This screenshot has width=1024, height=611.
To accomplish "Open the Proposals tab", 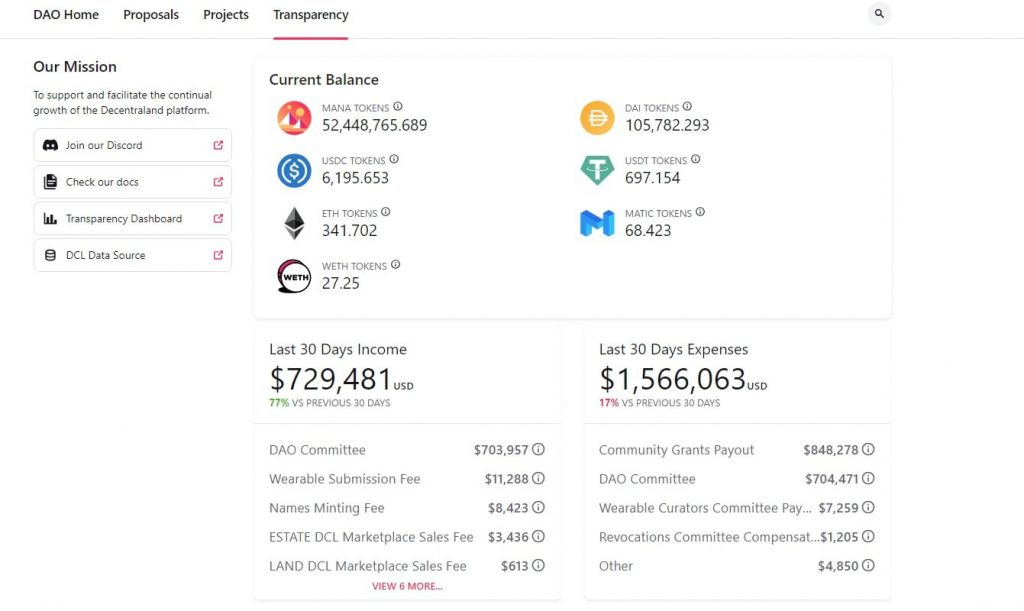I will pyautogui.click(x=151, y=14).
